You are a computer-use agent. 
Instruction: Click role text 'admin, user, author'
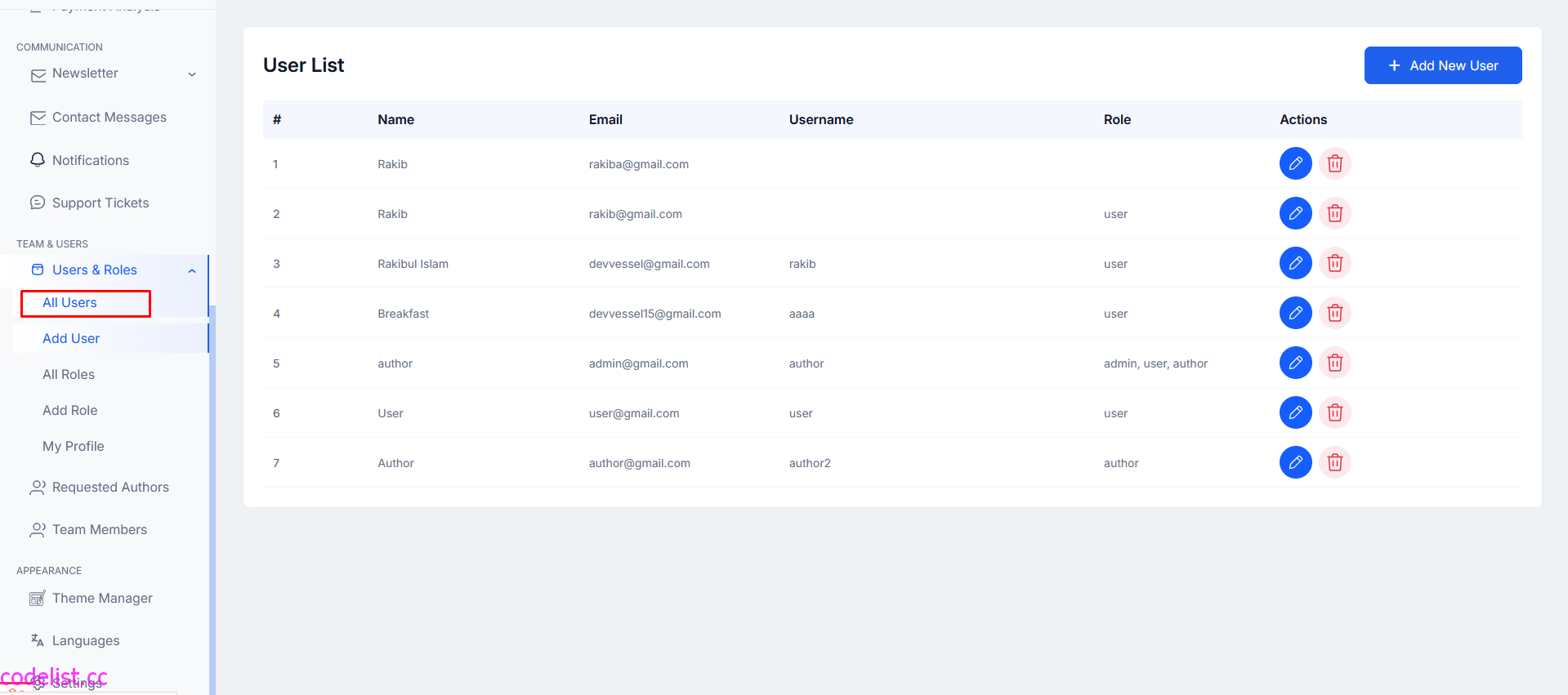pos(1155,363)
